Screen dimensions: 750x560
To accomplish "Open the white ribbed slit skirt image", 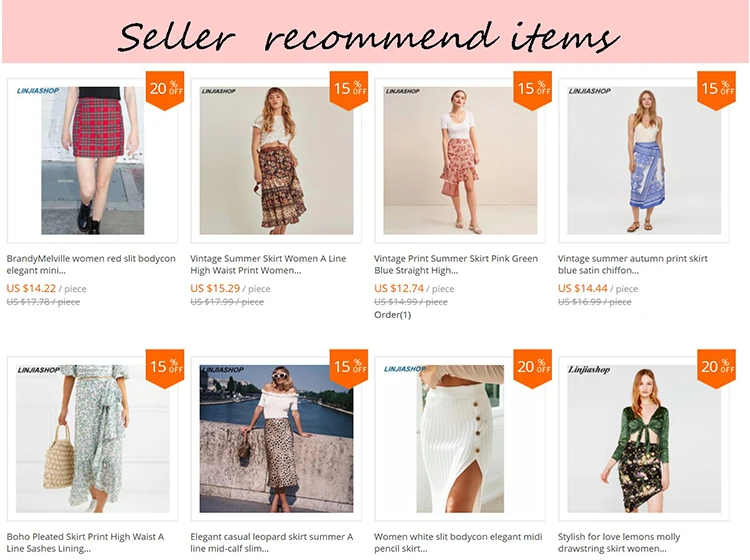I will point(460,439).
